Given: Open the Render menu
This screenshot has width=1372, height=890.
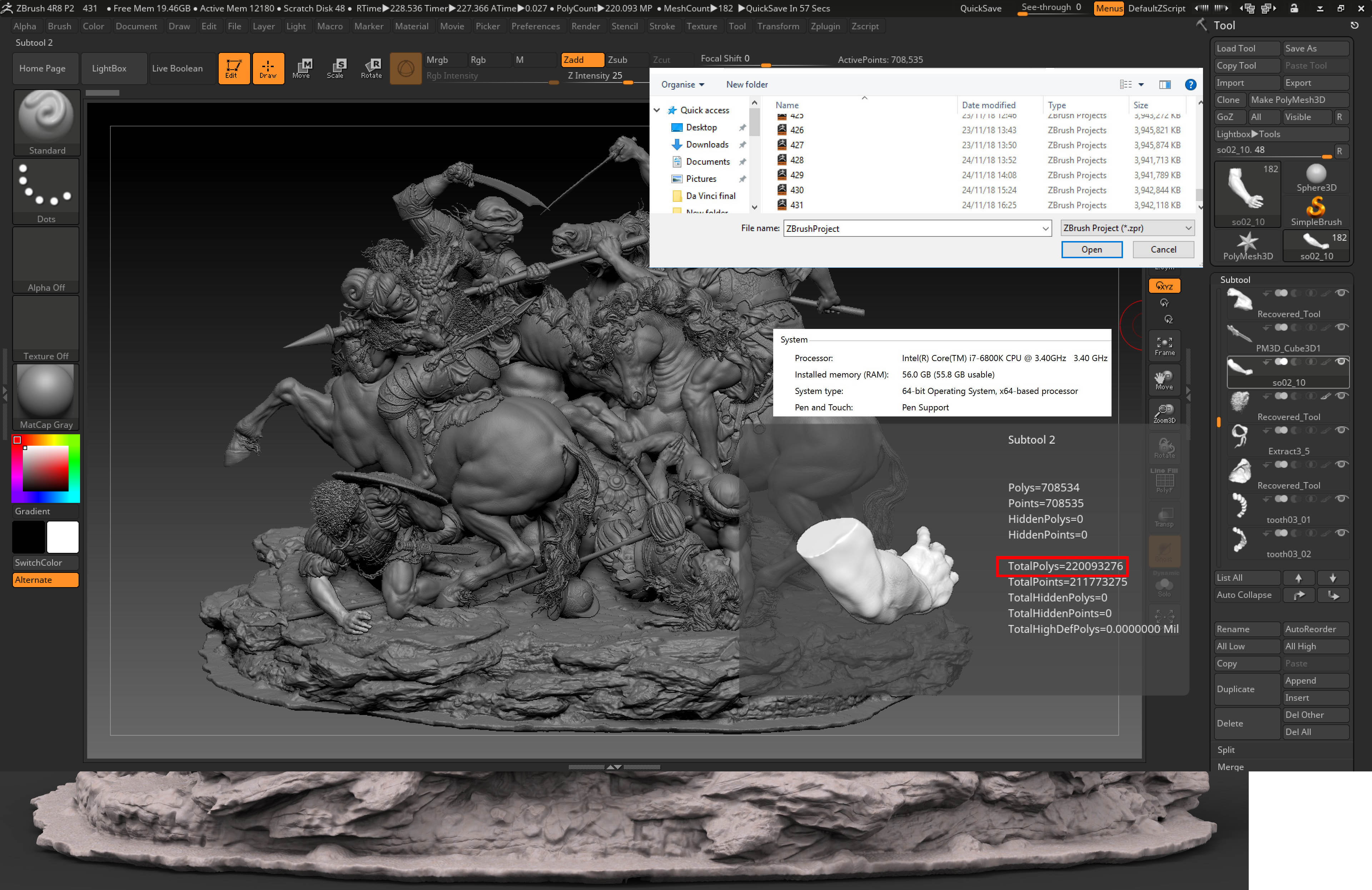Looking at the screenshot, I should click(585, 26).
